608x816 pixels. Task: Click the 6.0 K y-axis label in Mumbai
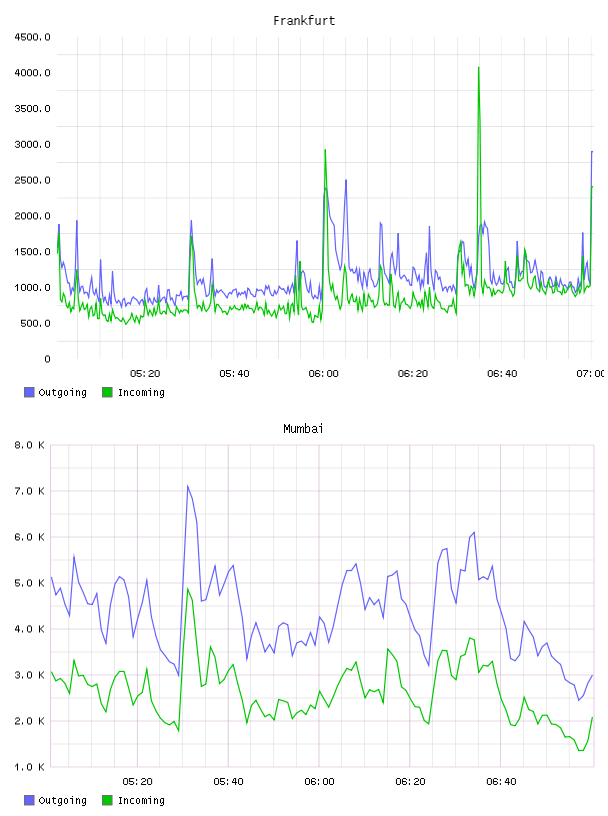tap(30, 537)
